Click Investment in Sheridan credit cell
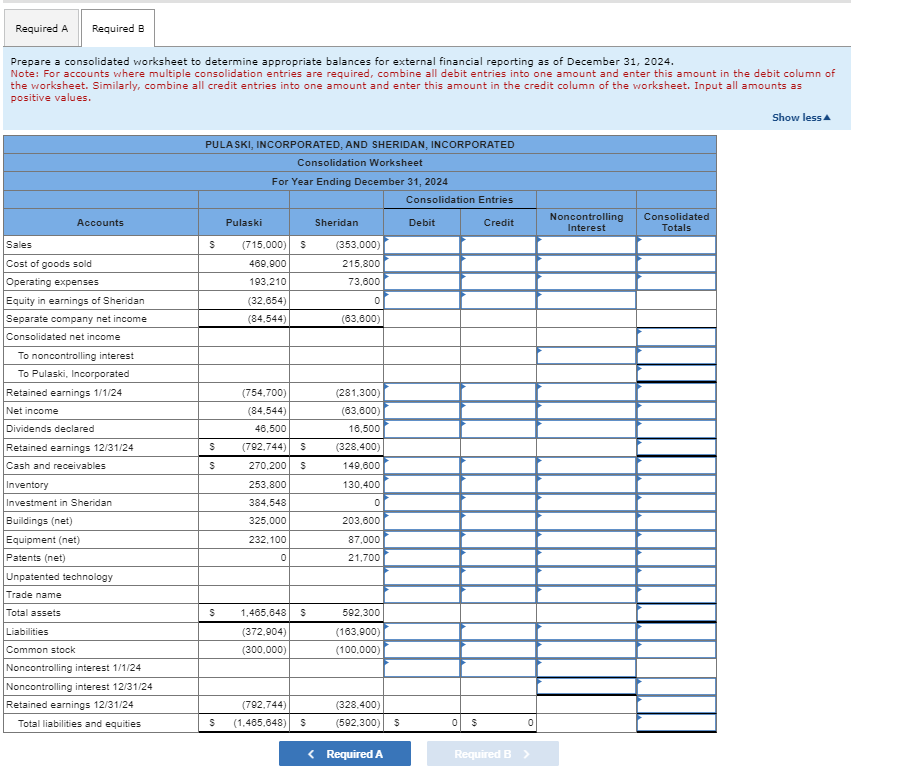Image resolution: width=897 pixels, height=766 pixels. (x=498, y=503)
